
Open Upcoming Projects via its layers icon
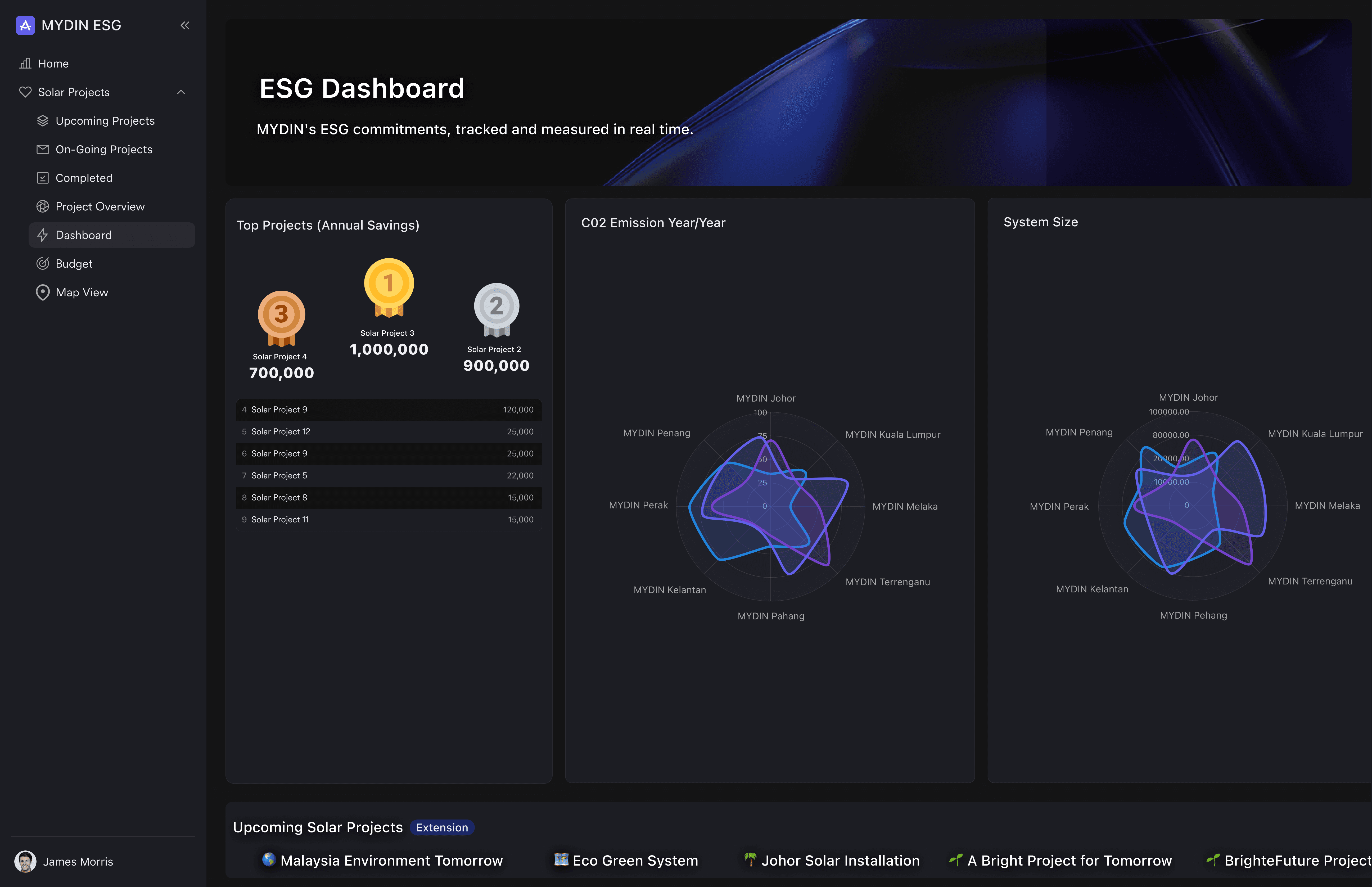(x=43, y=120)
